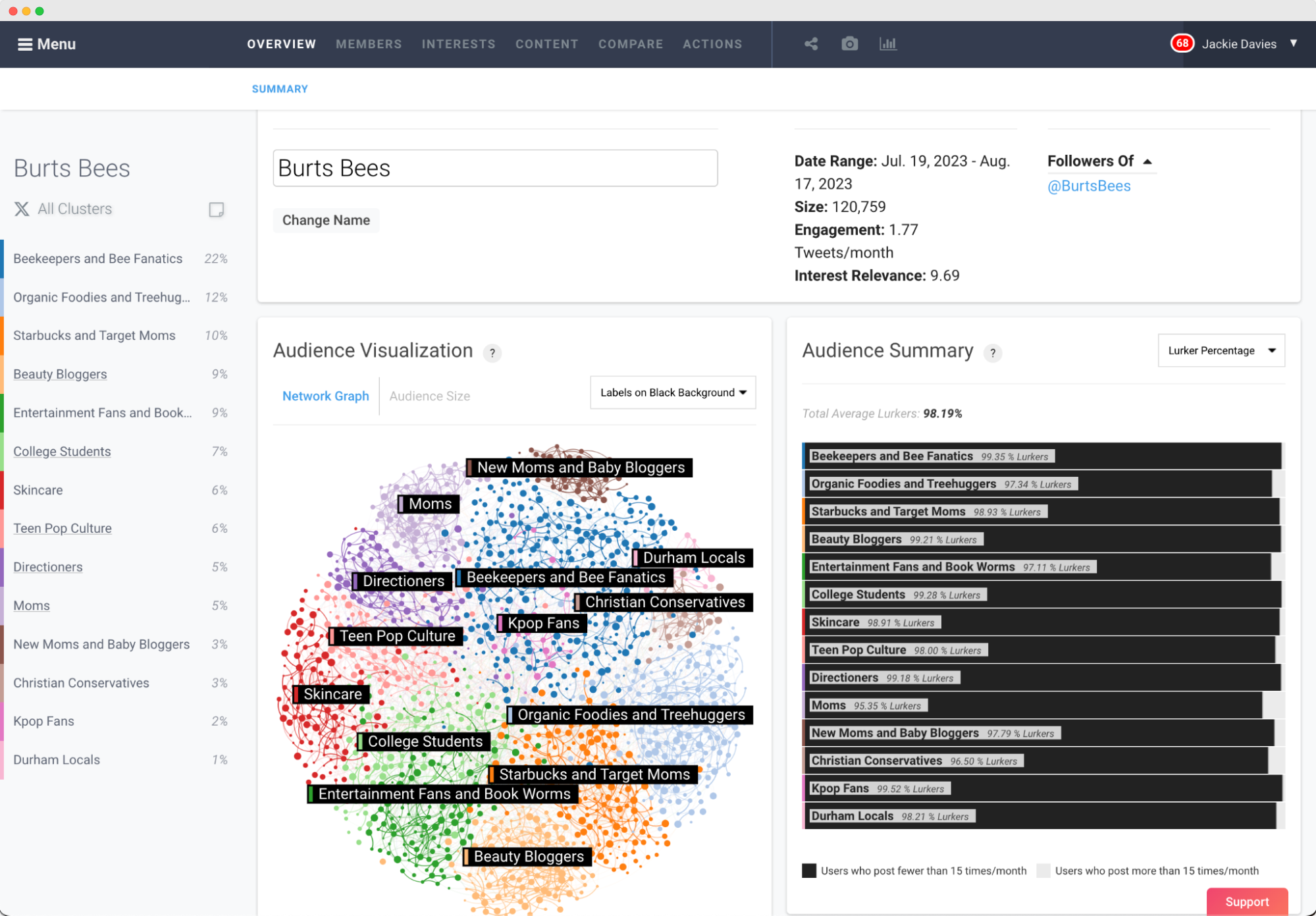
Task: Open the CONTENT tab
Action: click(x=546, y=44)
